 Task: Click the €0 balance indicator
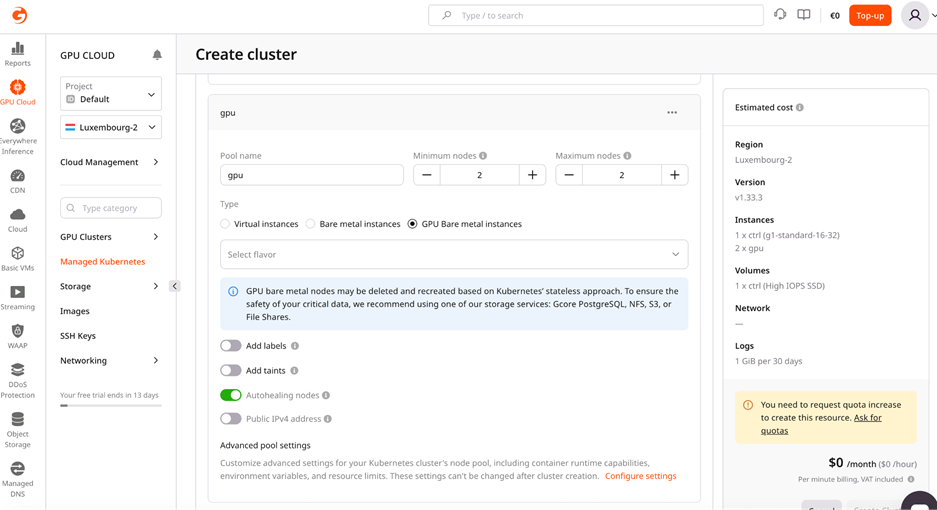[x=835, y=16]
